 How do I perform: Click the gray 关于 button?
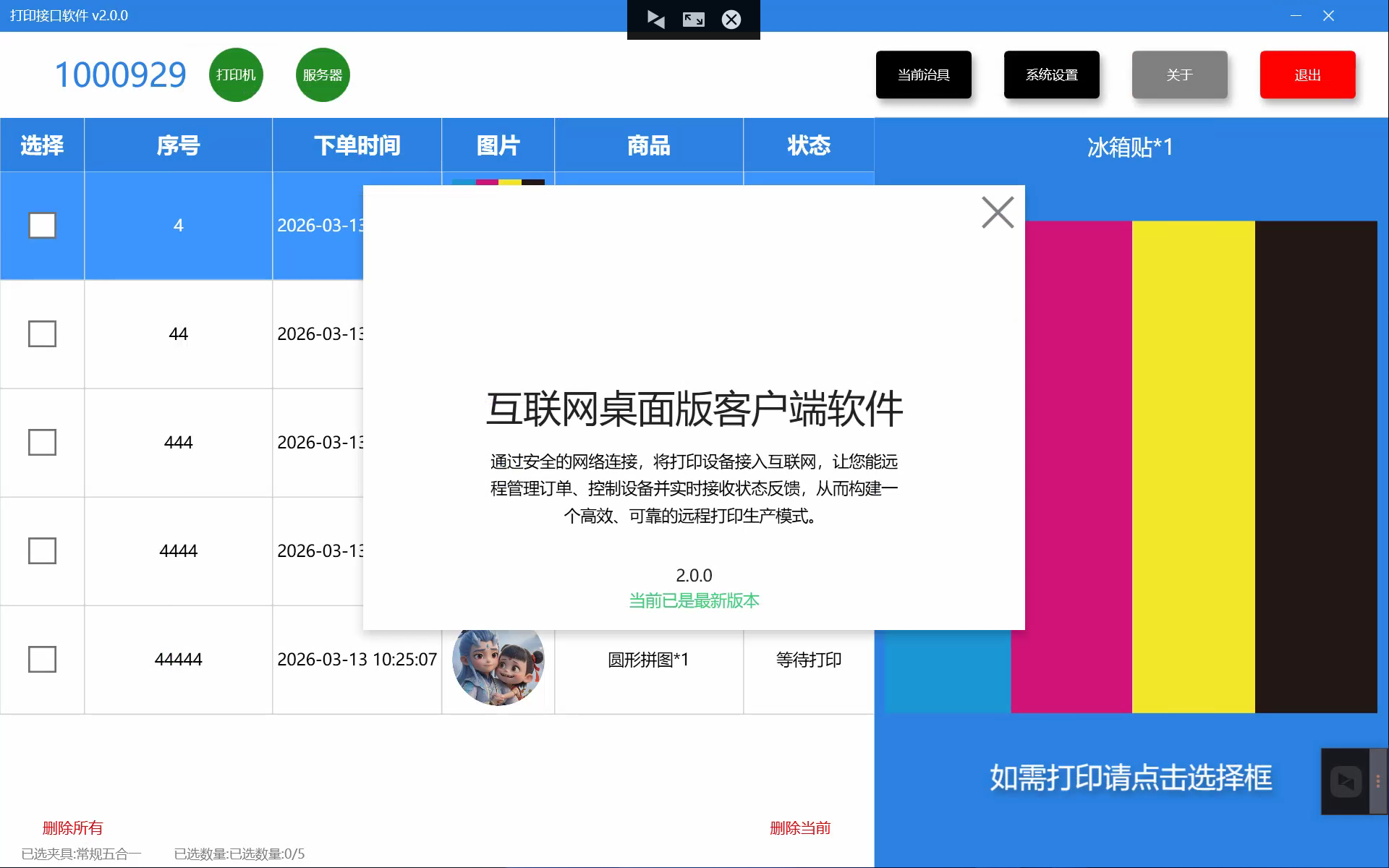coord(1179,75)
